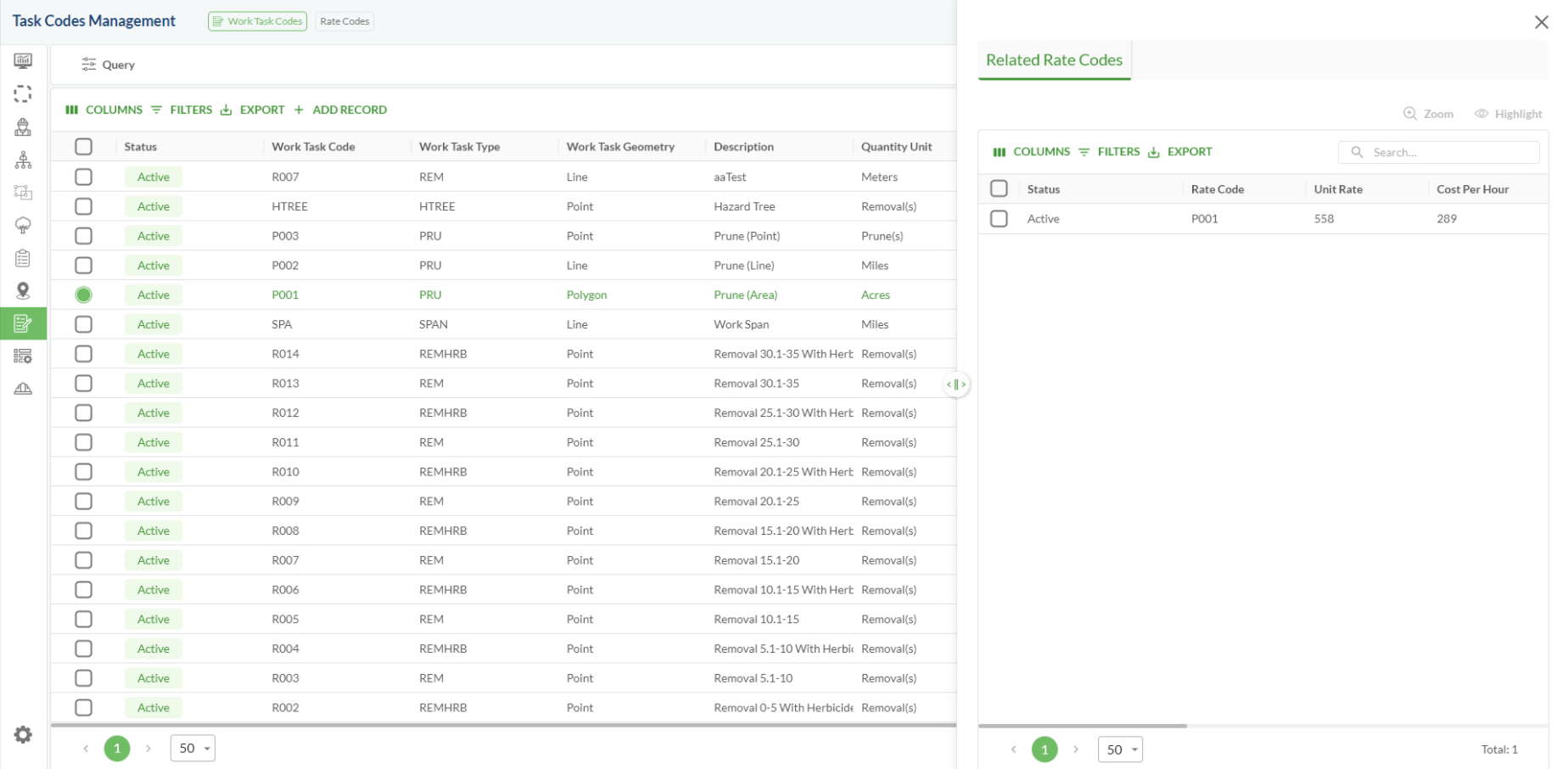Expand the Query filter panel
The image size is (1568, 769).
click(108, 65)
